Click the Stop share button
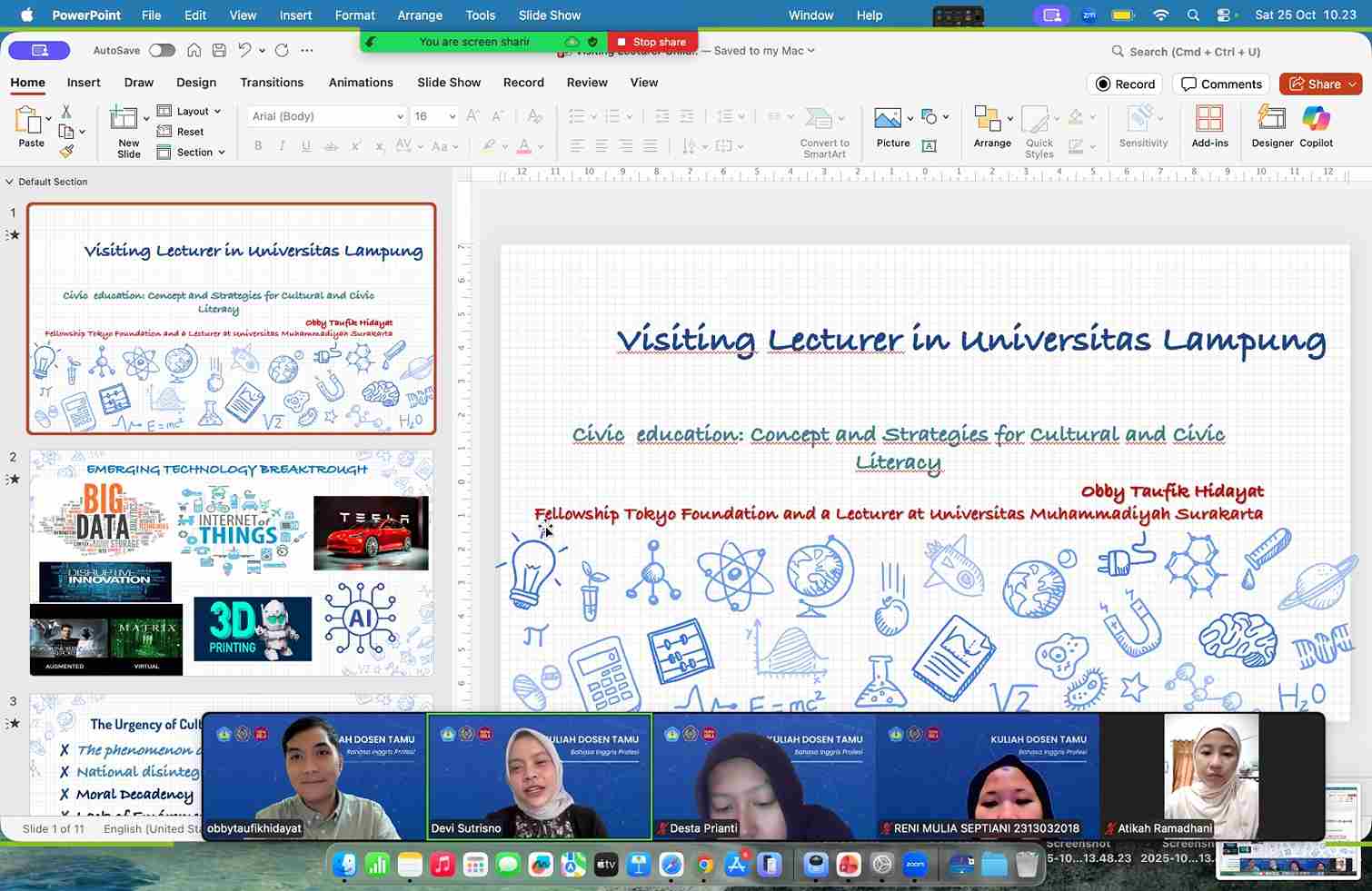The image size is (1372, 891). (652, 42)
